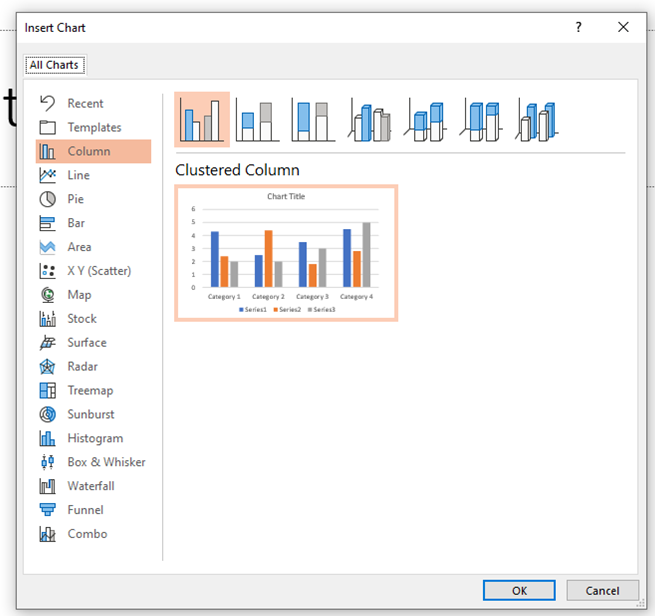
Task: Select the Combo chart category
Action: (x=87, y=534)
